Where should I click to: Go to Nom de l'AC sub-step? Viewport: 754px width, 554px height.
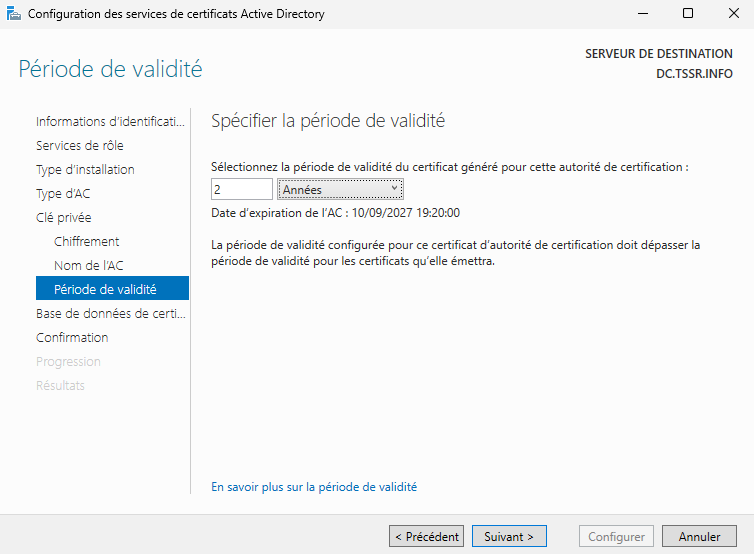point(89,266)
